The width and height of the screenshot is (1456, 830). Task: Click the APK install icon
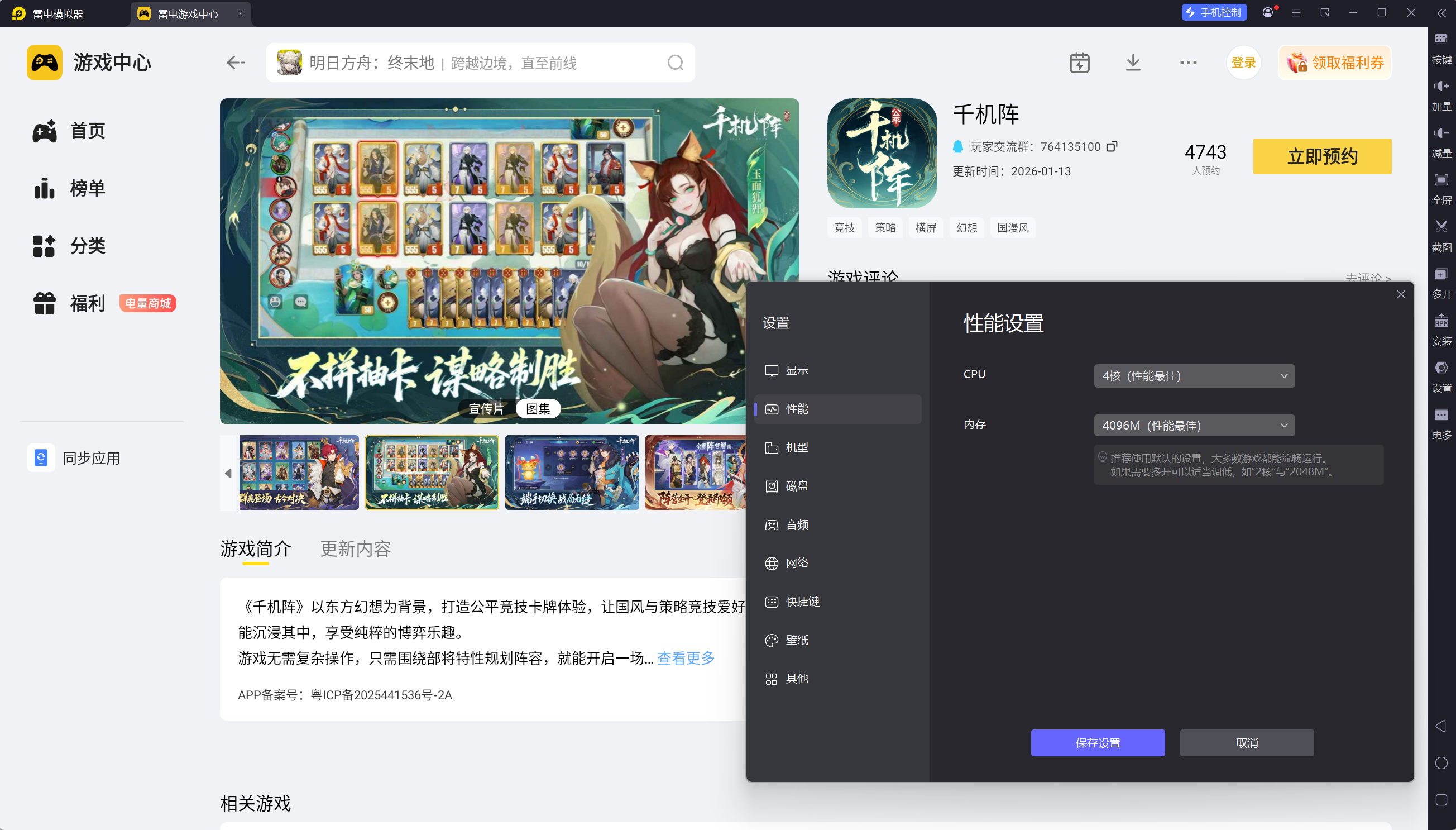1441,322
